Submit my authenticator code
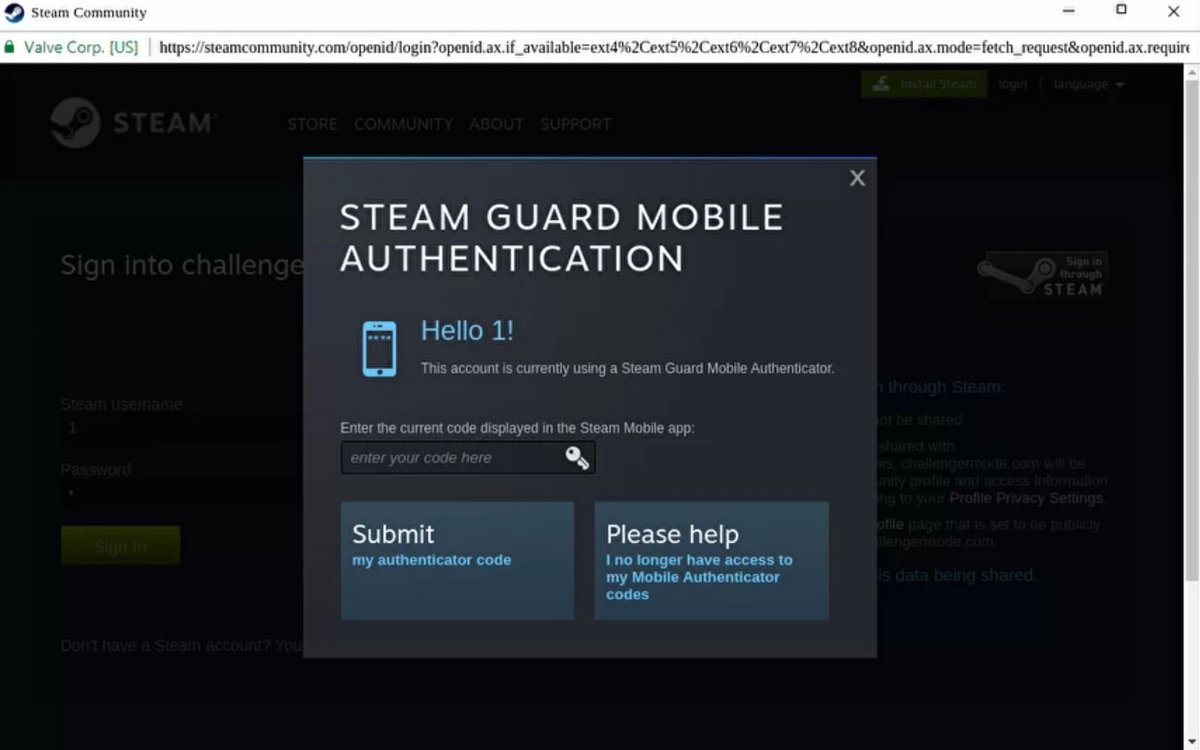 457,561
